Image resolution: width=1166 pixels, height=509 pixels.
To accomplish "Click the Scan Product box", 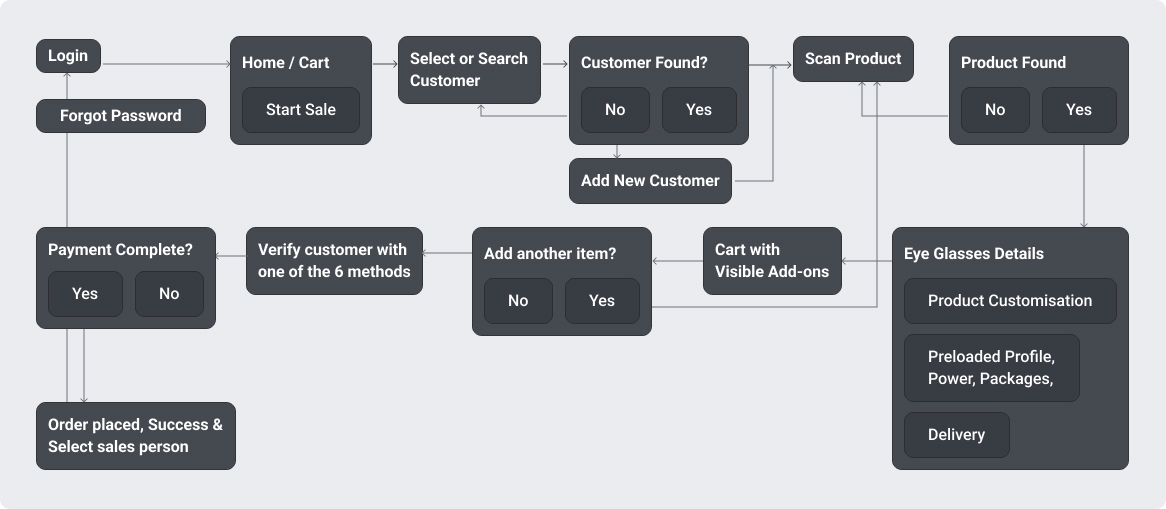I will pos(853,59).
